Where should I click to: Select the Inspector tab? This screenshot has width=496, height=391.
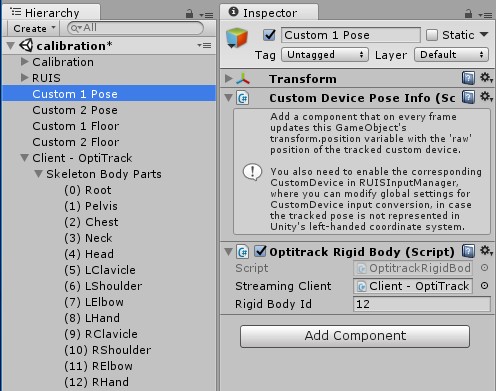269,13
